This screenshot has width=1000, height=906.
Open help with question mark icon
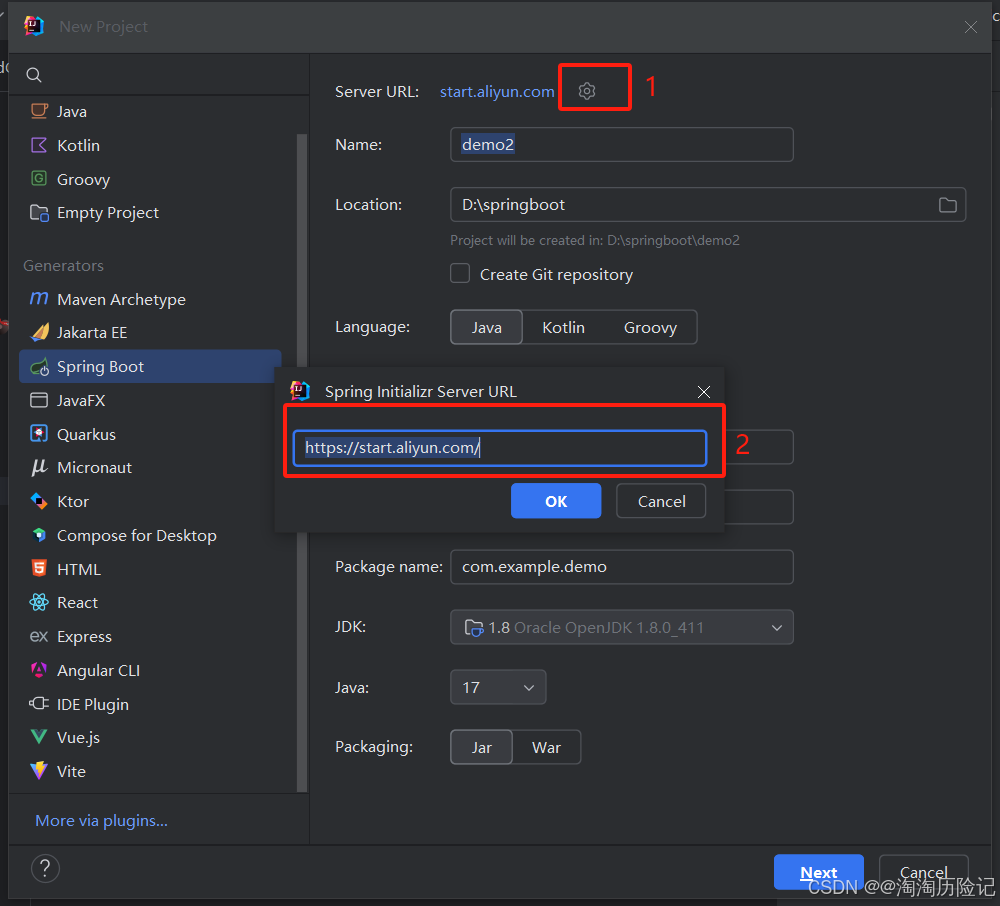click(45, 868)
